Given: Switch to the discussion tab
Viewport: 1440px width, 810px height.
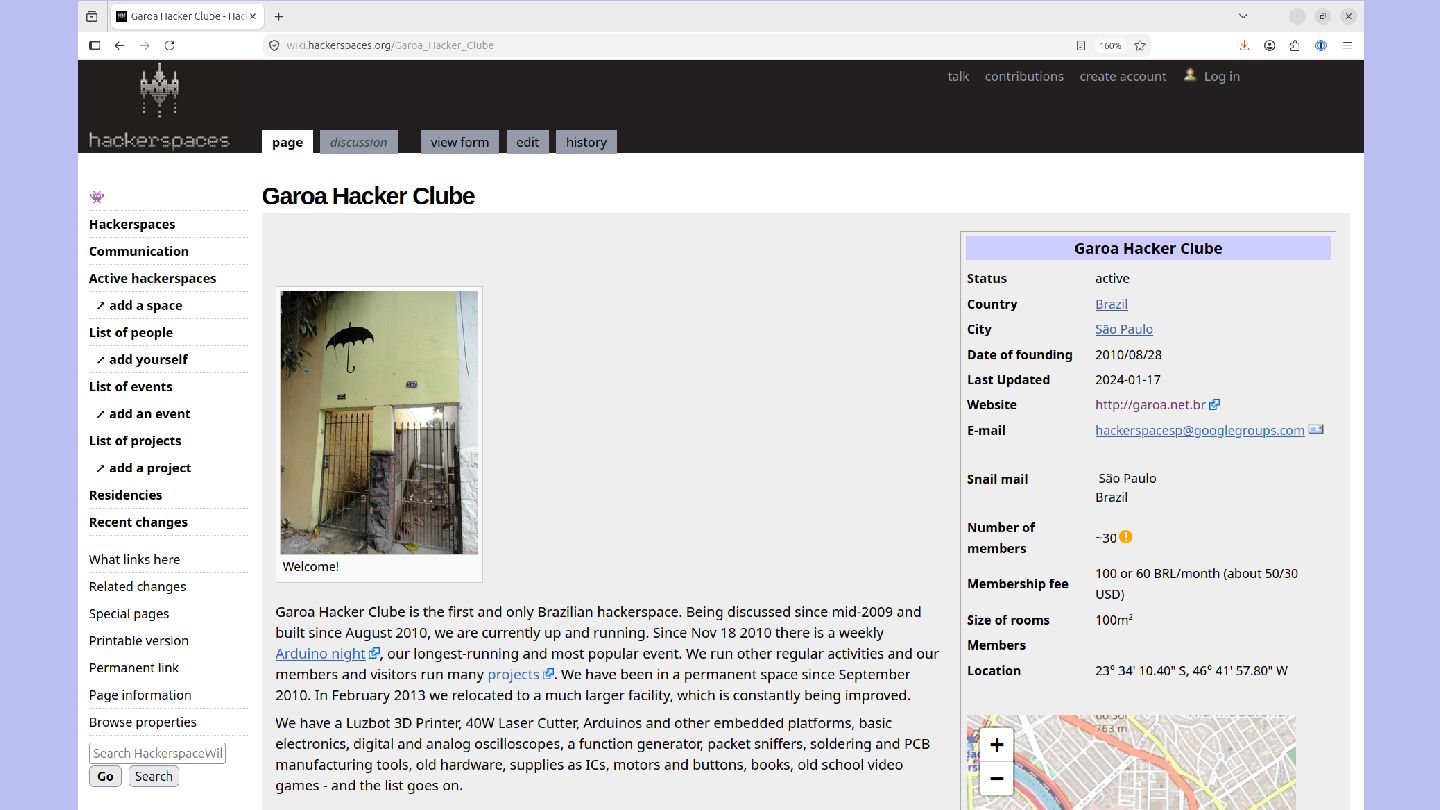Looking at the screenshot, I should tap(359, 142).
